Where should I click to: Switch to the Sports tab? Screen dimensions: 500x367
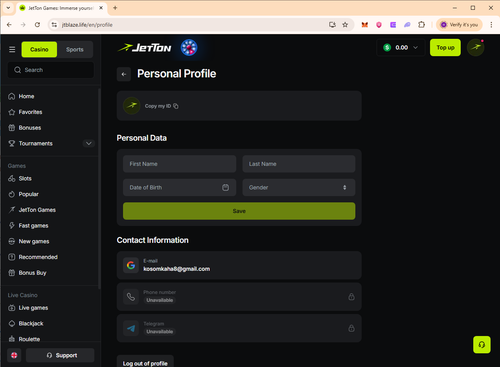[x=75, y=49]
